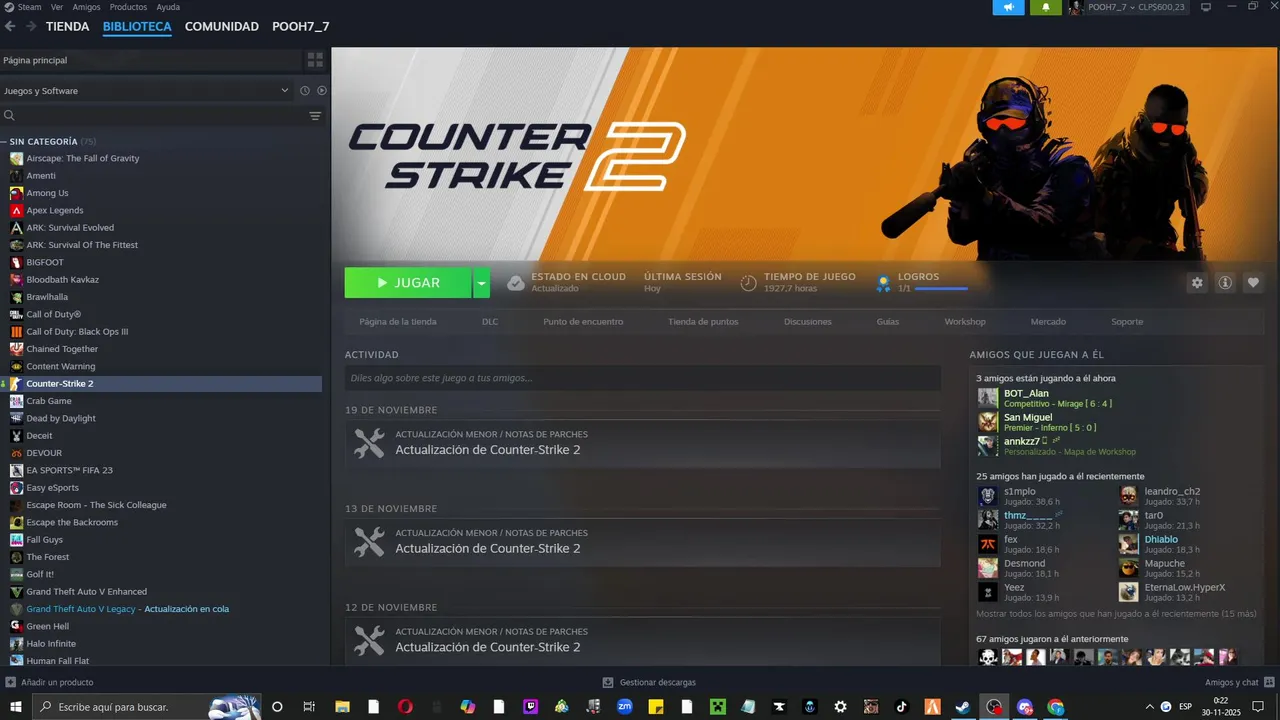
Task: Open the Zoom taskbar icon
Action: coord(624,707)
